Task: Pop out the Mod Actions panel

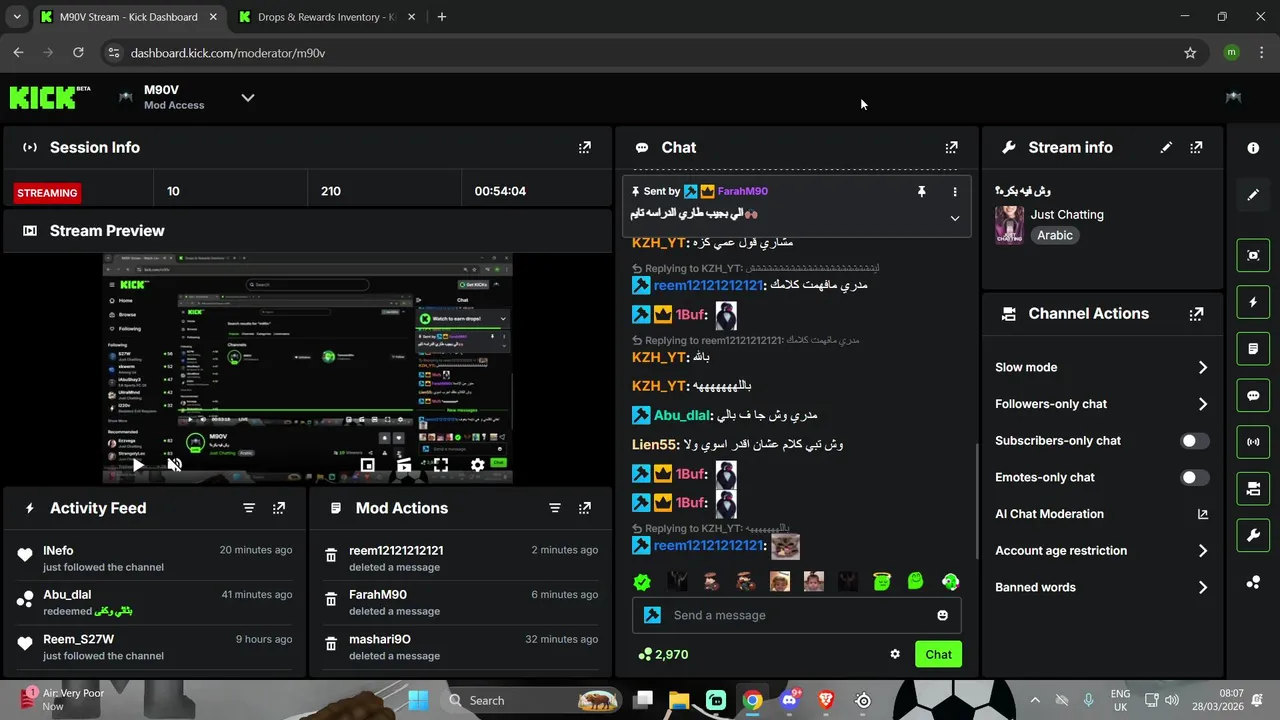Action: [585, 508]
